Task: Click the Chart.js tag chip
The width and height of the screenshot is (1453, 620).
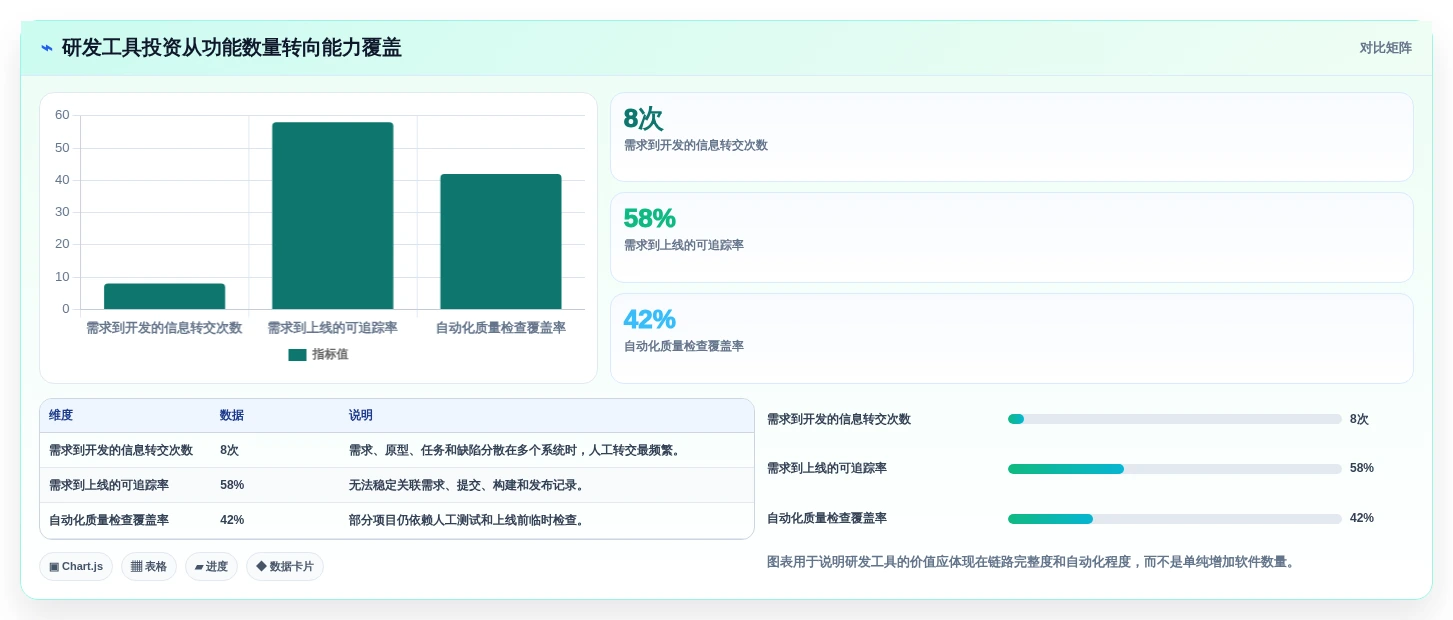Action: [x=76, y=566]
